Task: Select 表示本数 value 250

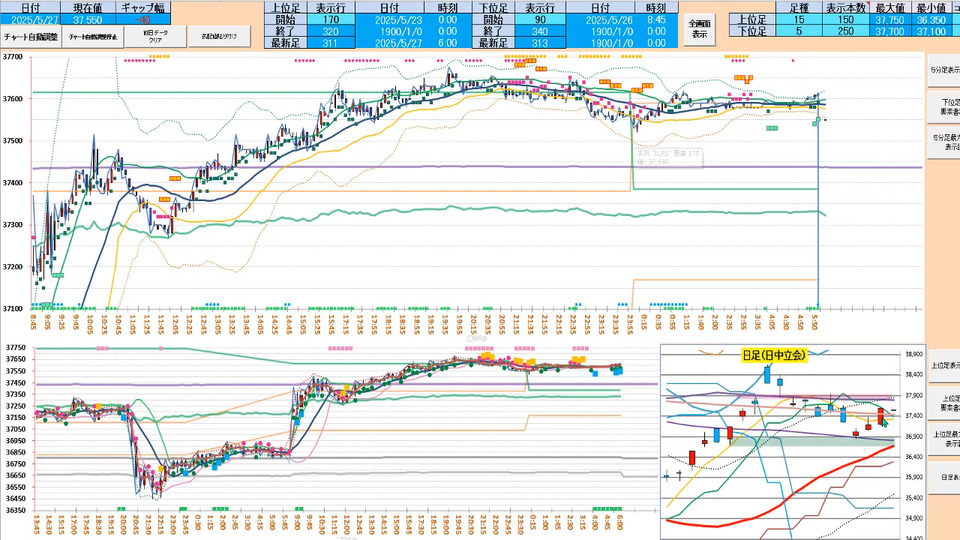Action: [x=846, y=31]
